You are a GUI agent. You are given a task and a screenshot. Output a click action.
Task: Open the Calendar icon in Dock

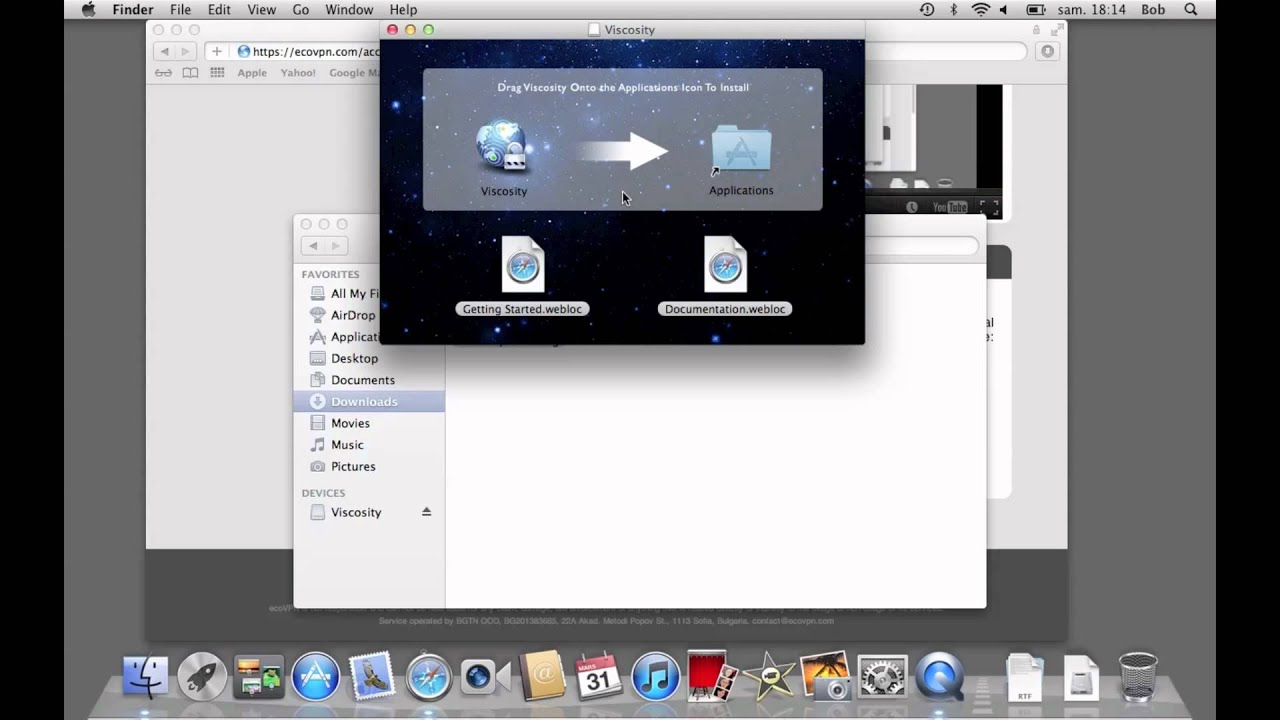(599, 677)
